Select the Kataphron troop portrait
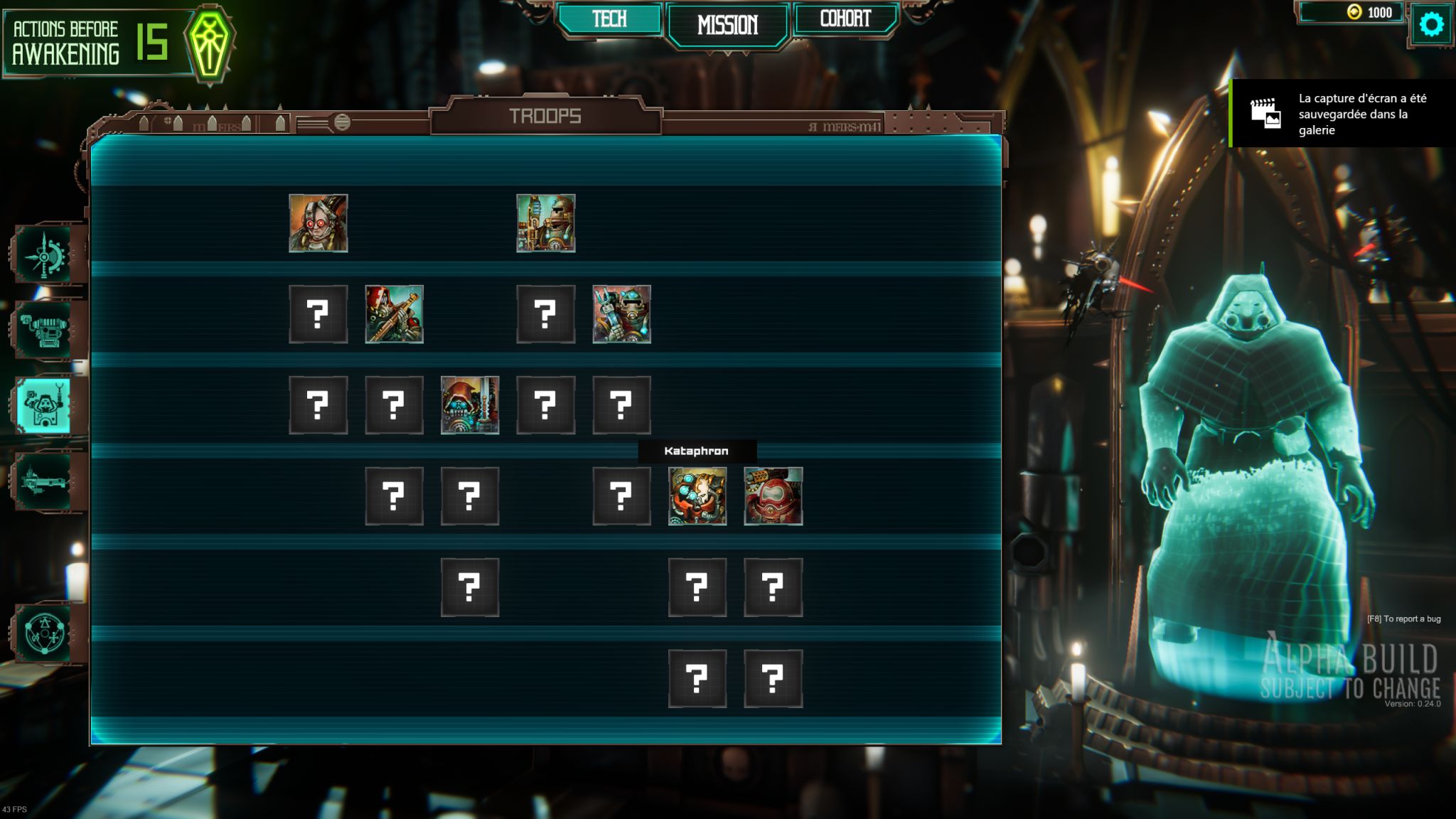 click(697, 496)
